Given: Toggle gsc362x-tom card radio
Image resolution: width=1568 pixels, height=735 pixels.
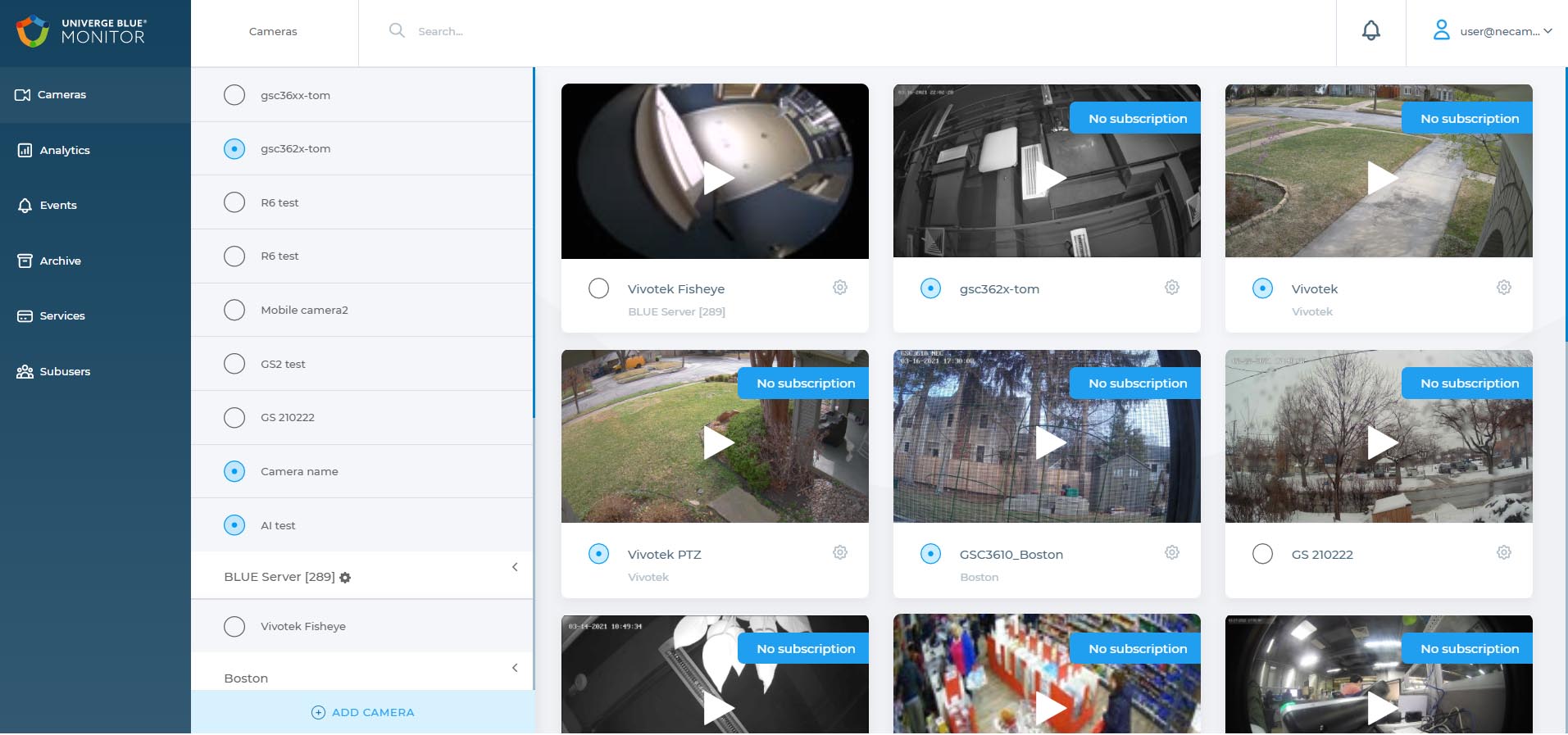Looking at the screenshot, I should [x=931, y=288].
